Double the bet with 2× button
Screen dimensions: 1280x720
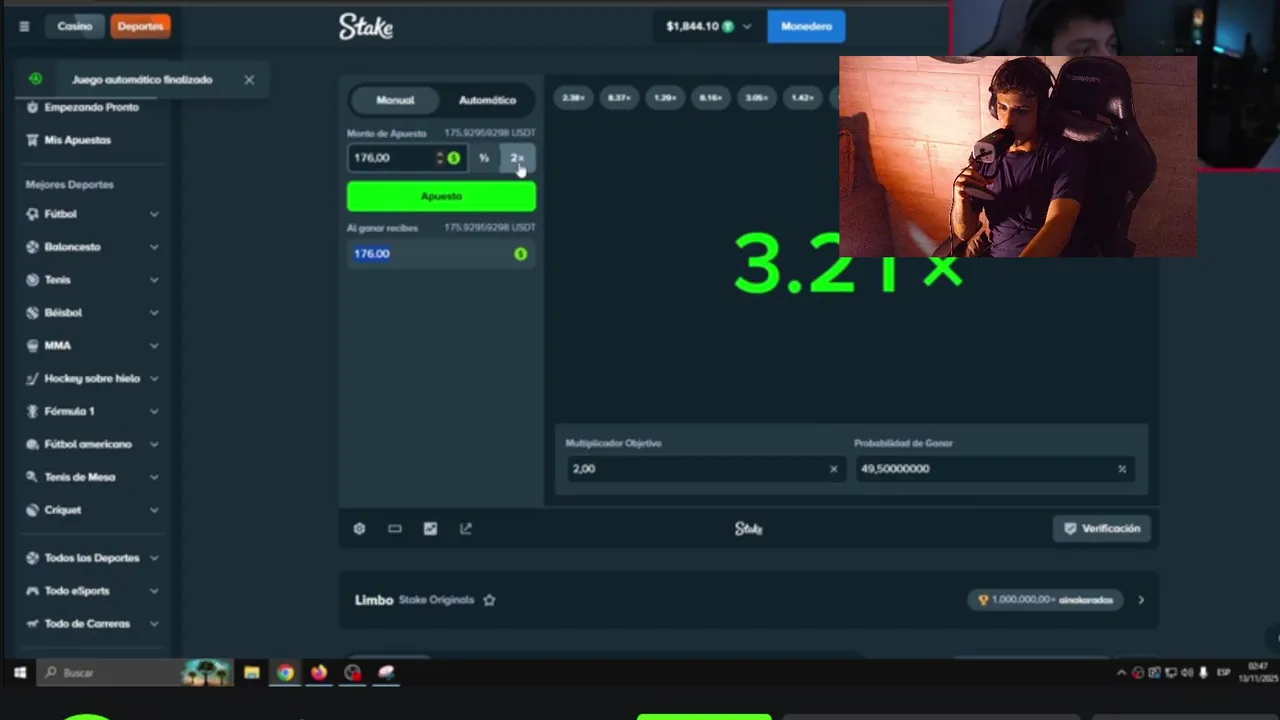tap(517, 158)
